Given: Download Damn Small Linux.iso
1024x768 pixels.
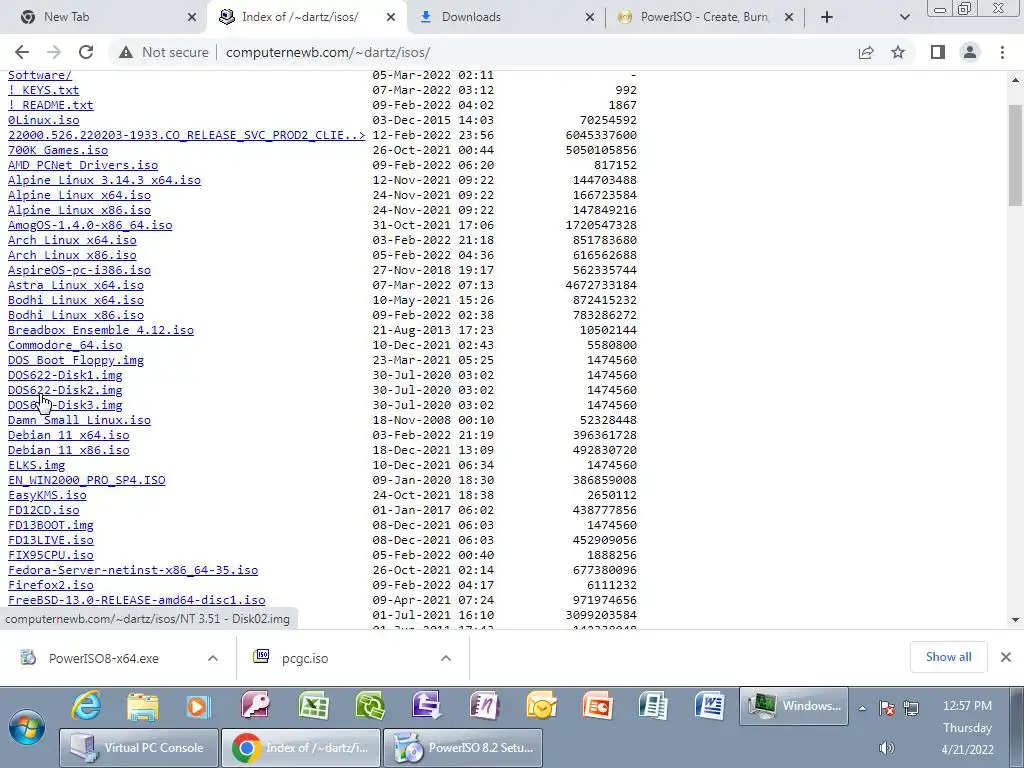Looking at the screenshot, I should (x=79, y=421).
